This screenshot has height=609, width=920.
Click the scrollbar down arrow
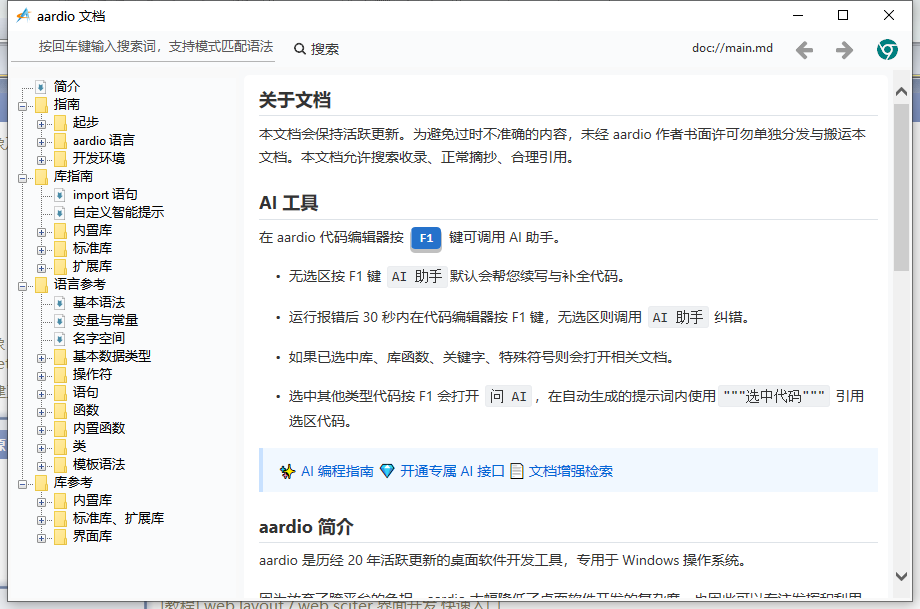[x=901, y=577]
